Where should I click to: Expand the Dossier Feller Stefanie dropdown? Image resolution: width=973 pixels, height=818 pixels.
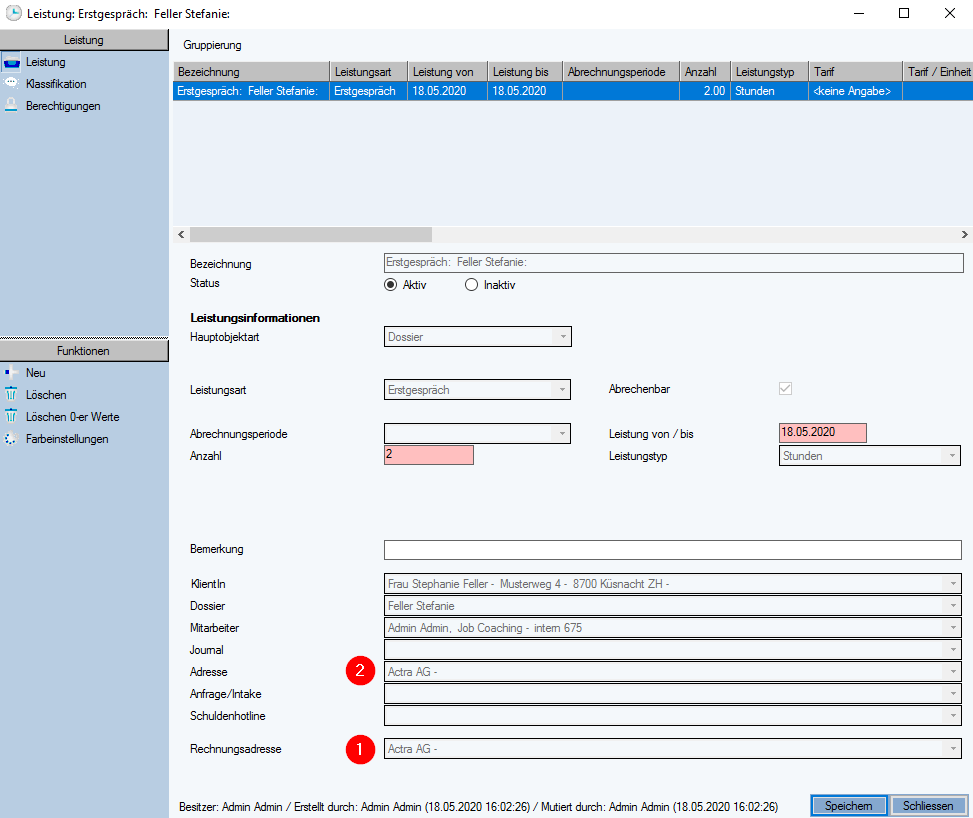click(x=953, y=606)
